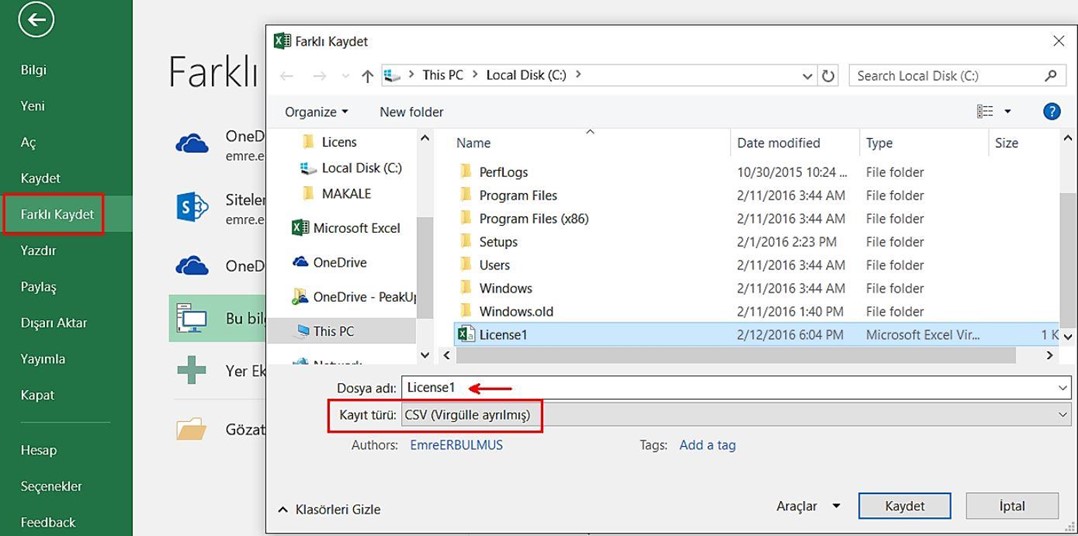Click the Add a tag link
1078x536 pixels.
[x=707, y=445]
